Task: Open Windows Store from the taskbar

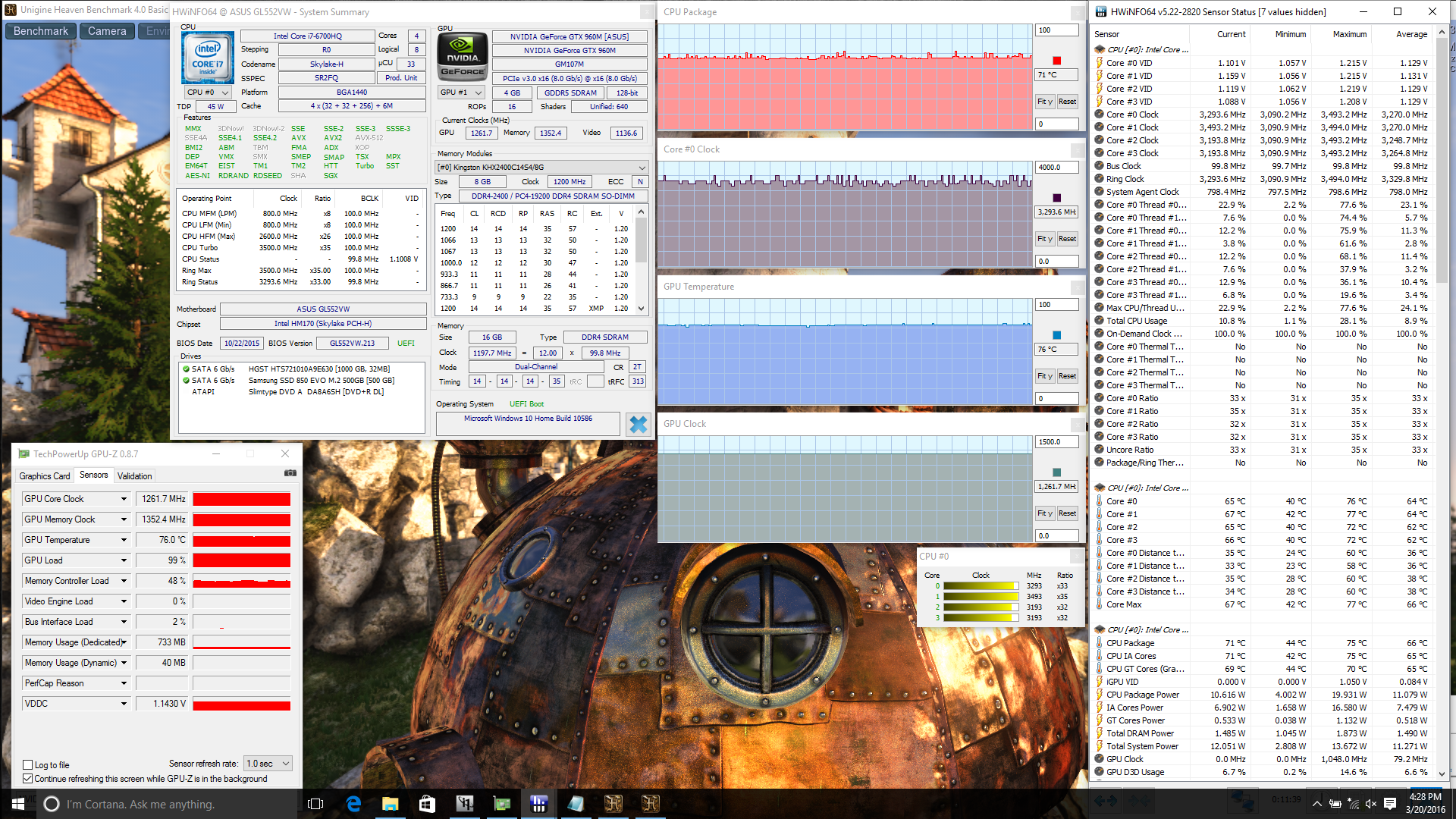Action: pos(427,804)
